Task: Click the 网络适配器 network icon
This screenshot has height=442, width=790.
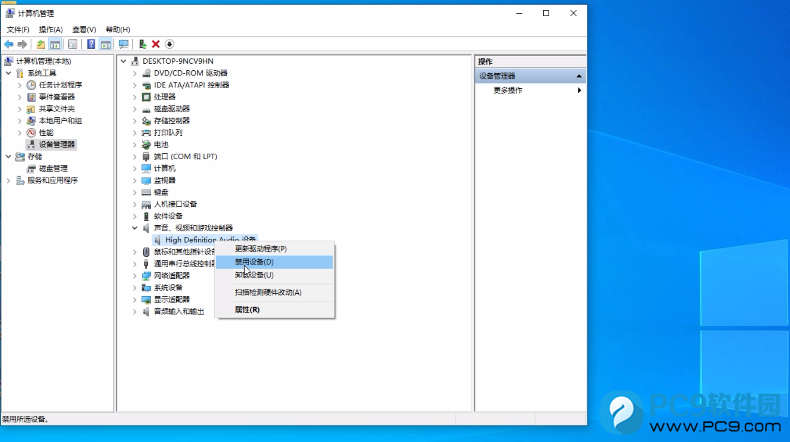Action: click(146, 276)
